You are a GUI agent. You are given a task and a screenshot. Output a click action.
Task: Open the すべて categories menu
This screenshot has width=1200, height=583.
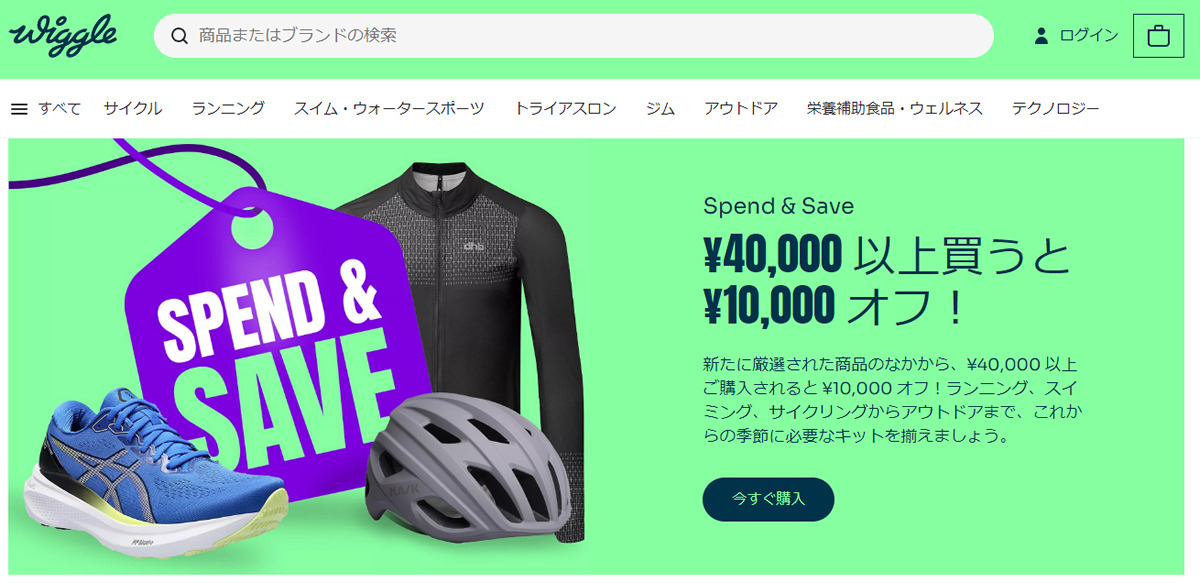point(60,109)
